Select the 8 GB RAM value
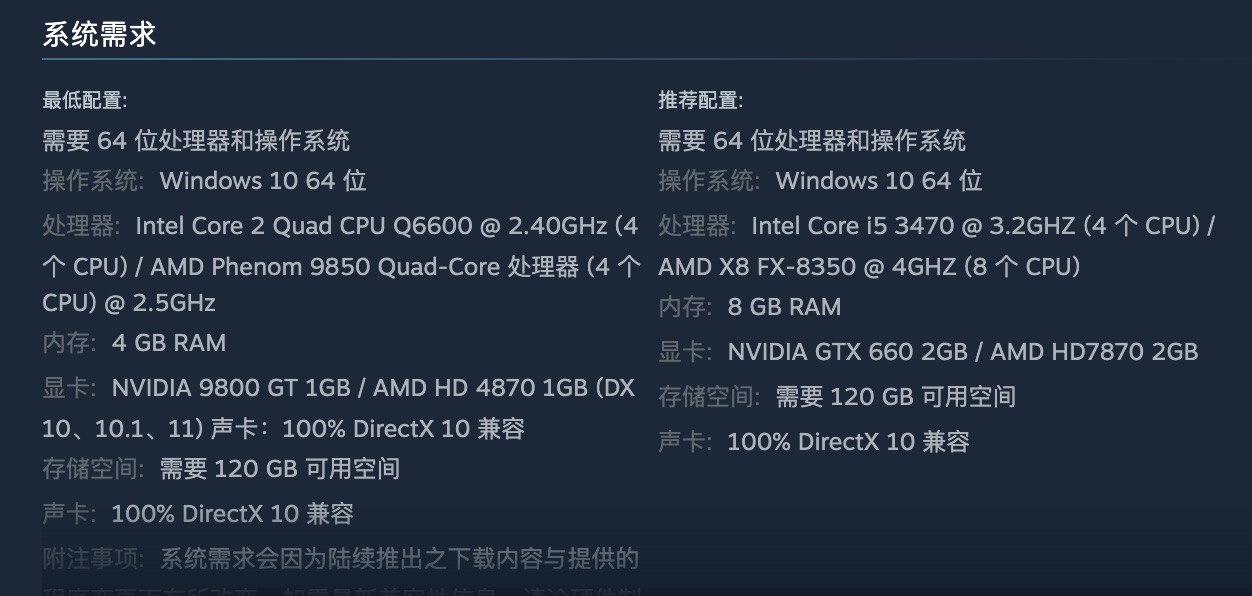 [784, 307]
